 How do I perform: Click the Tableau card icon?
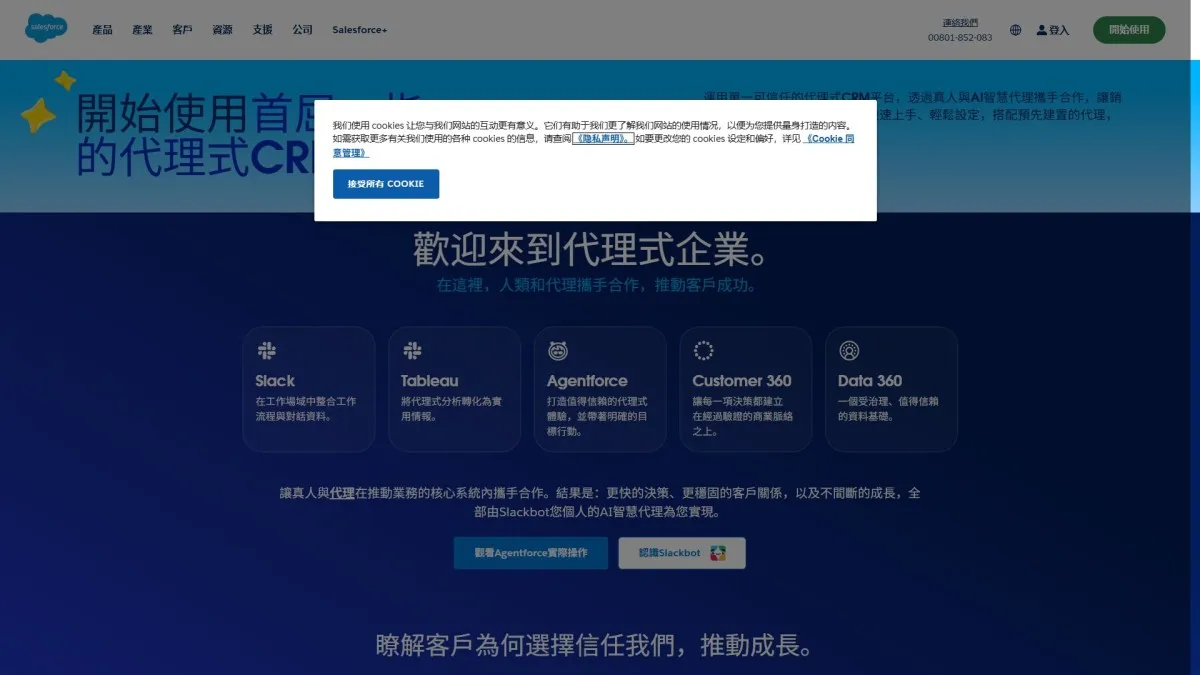412,350
